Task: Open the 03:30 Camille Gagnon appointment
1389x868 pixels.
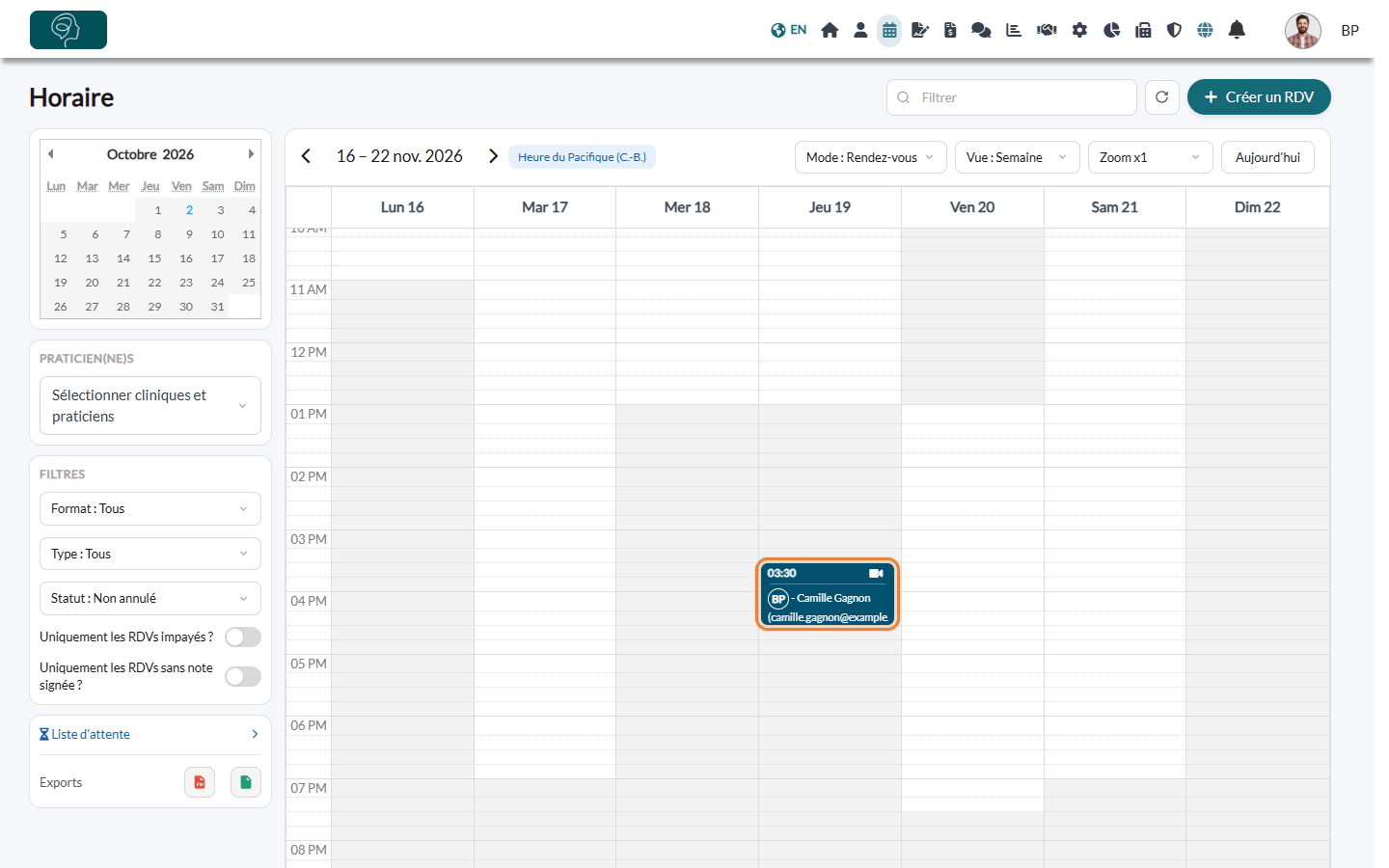Action: point(829,595)
